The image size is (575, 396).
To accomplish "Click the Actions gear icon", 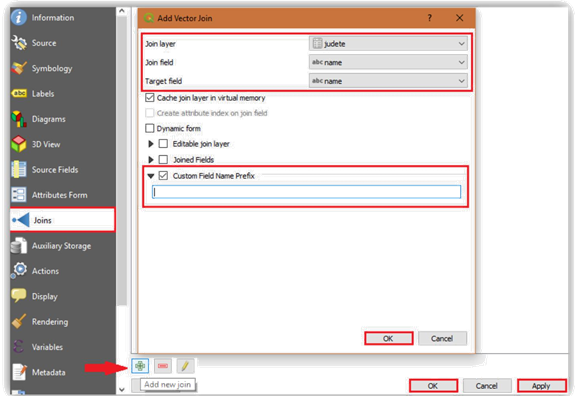I will 19,270.
